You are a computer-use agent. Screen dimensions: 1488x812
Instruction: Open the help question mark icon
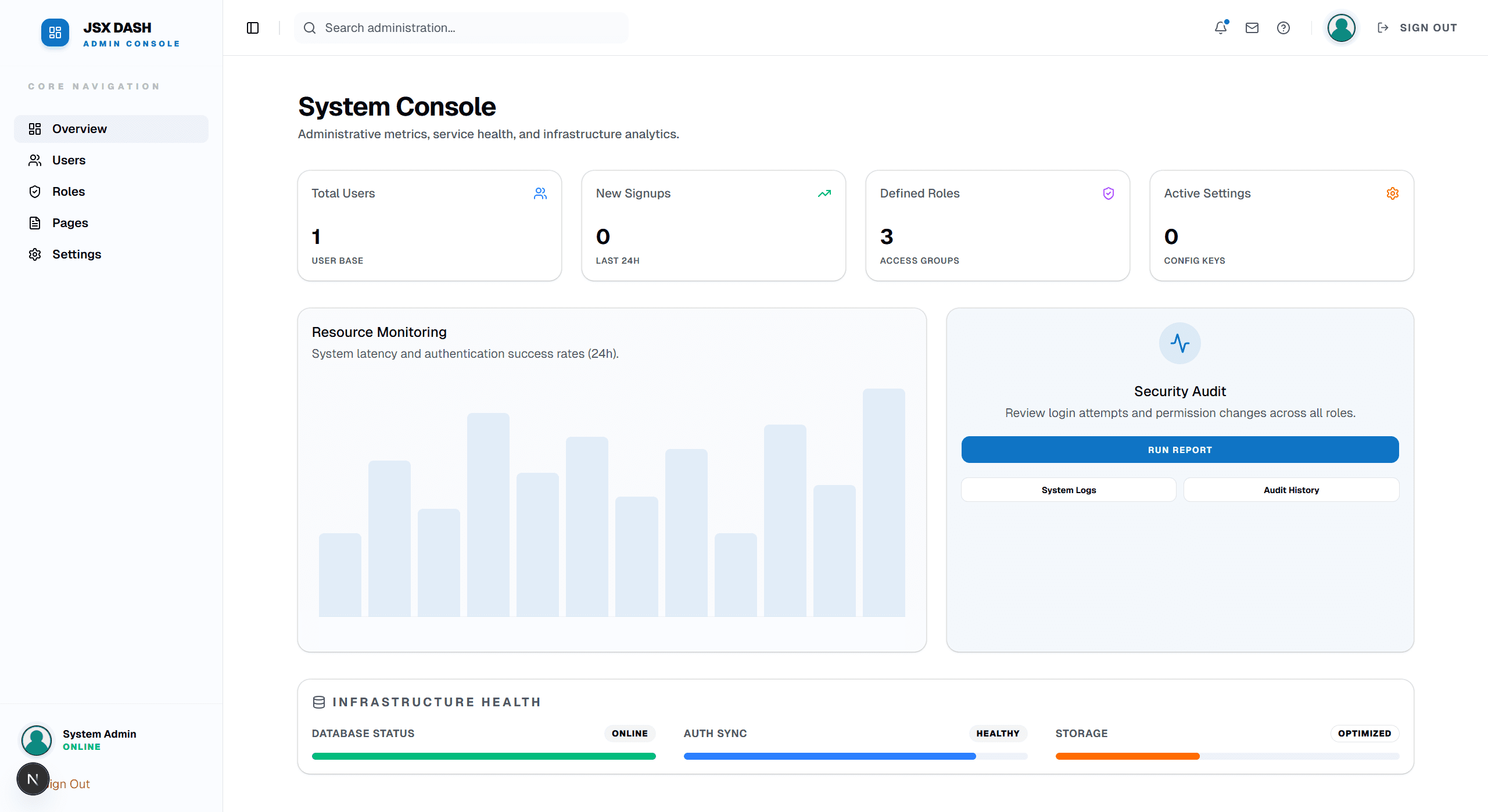point(1283,28)
